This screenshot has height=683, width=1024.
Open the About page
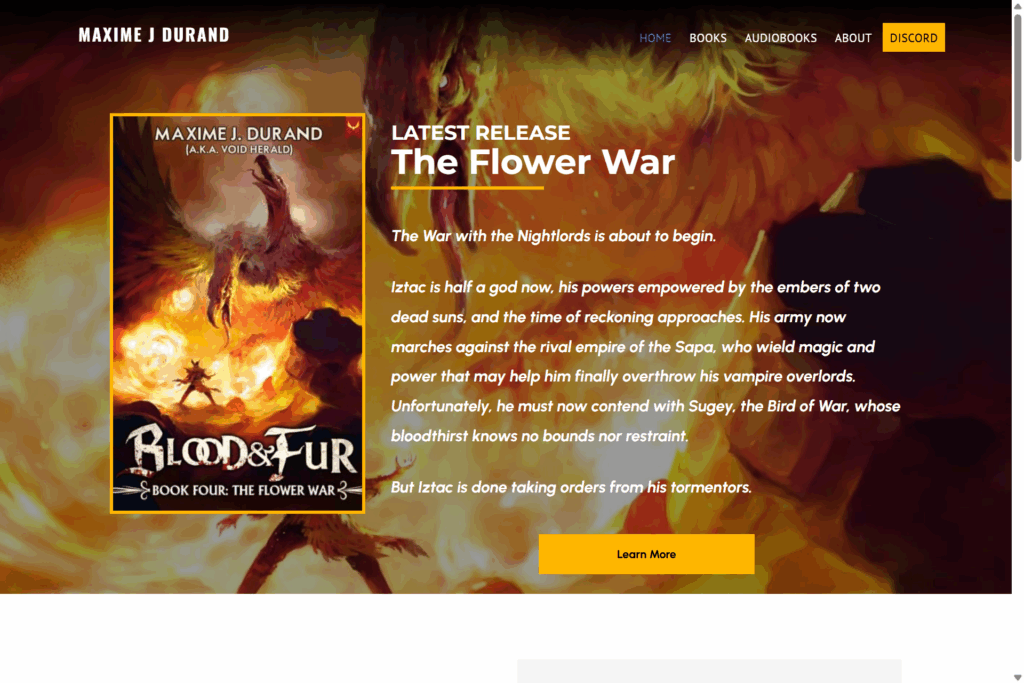tap(853, 38)
